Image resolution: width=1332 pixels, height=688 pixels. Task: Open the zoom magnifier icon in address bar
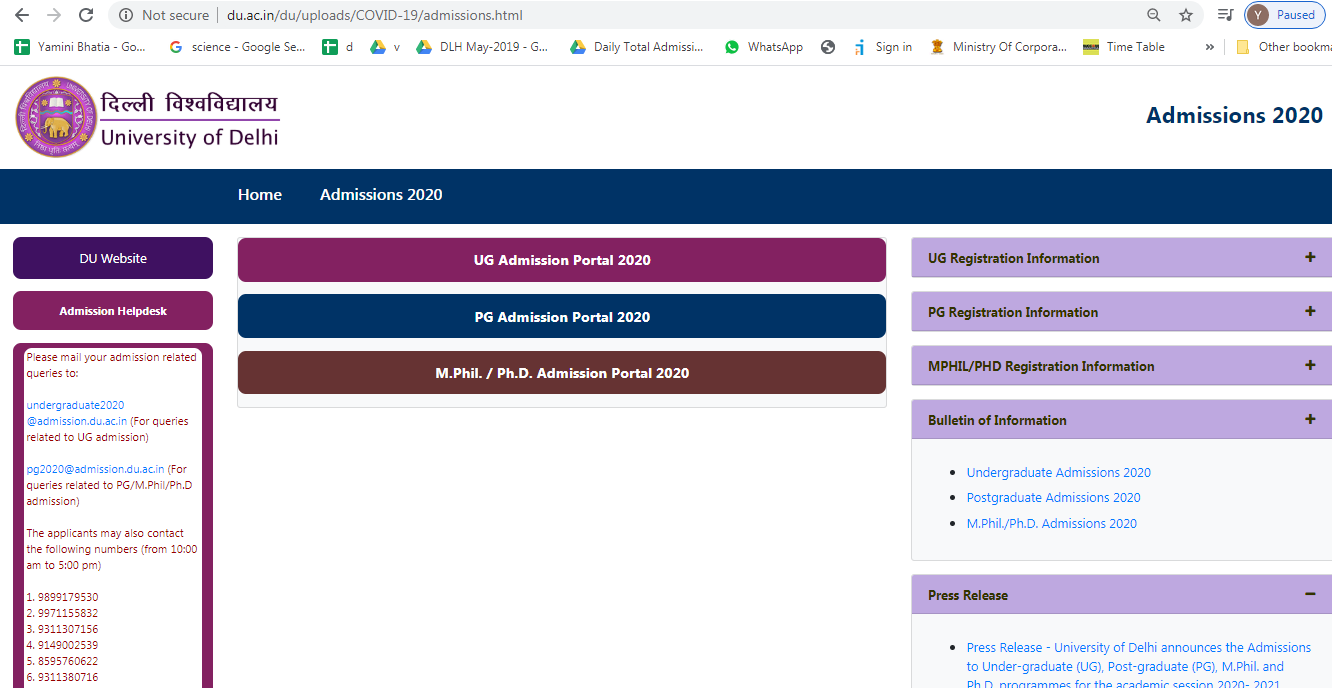click(1154, 15)
